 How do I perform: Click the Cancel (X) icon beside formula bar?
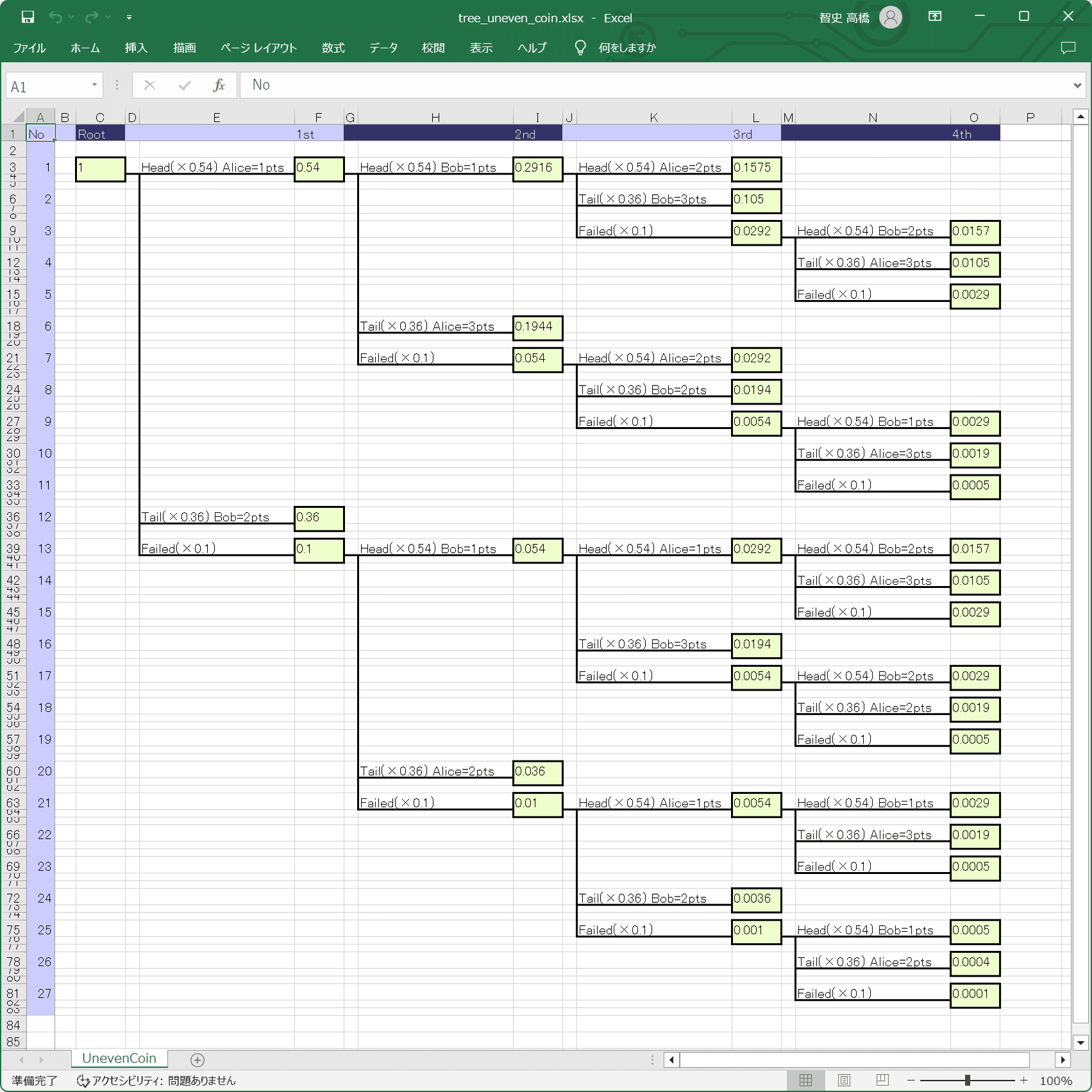point(149,85)
